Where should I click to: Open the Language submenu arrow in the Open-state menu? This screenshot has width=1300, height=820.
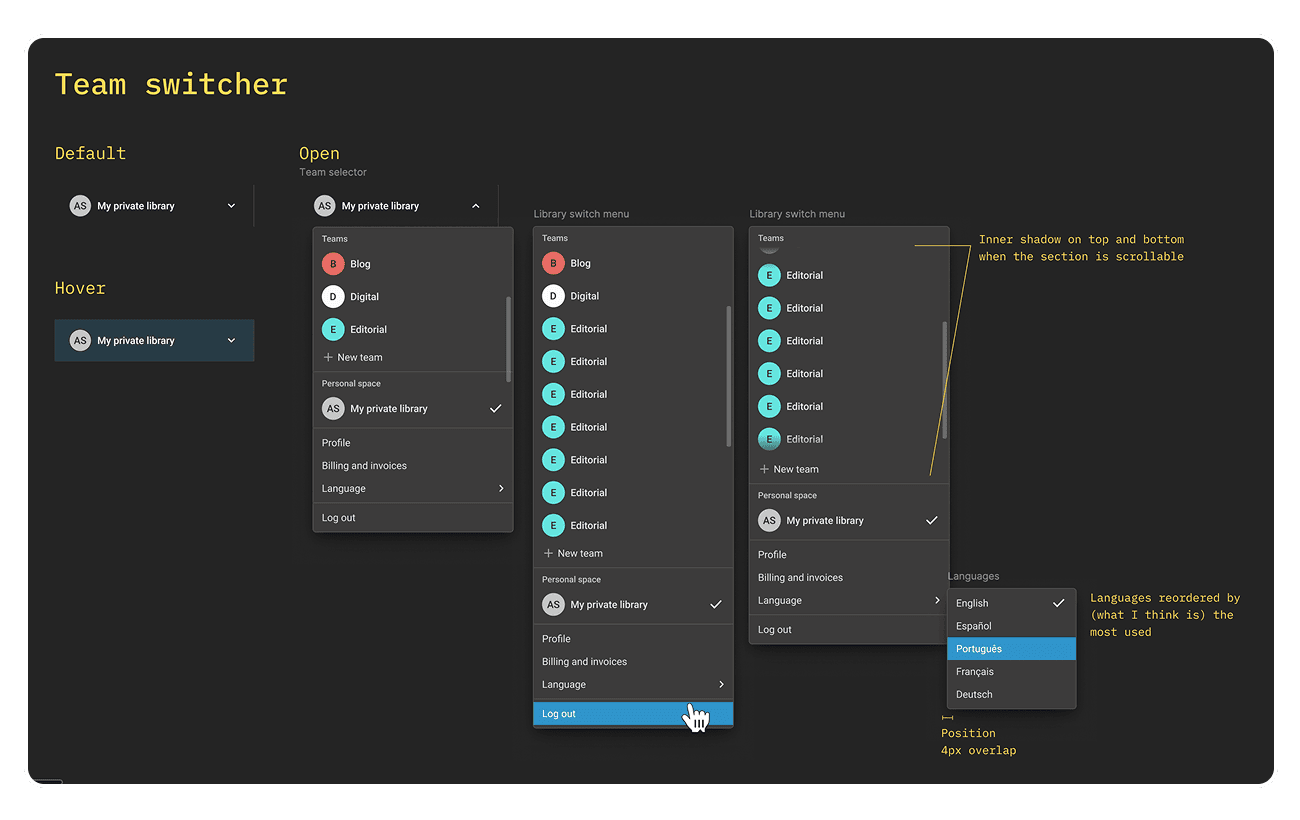(501, 489)
